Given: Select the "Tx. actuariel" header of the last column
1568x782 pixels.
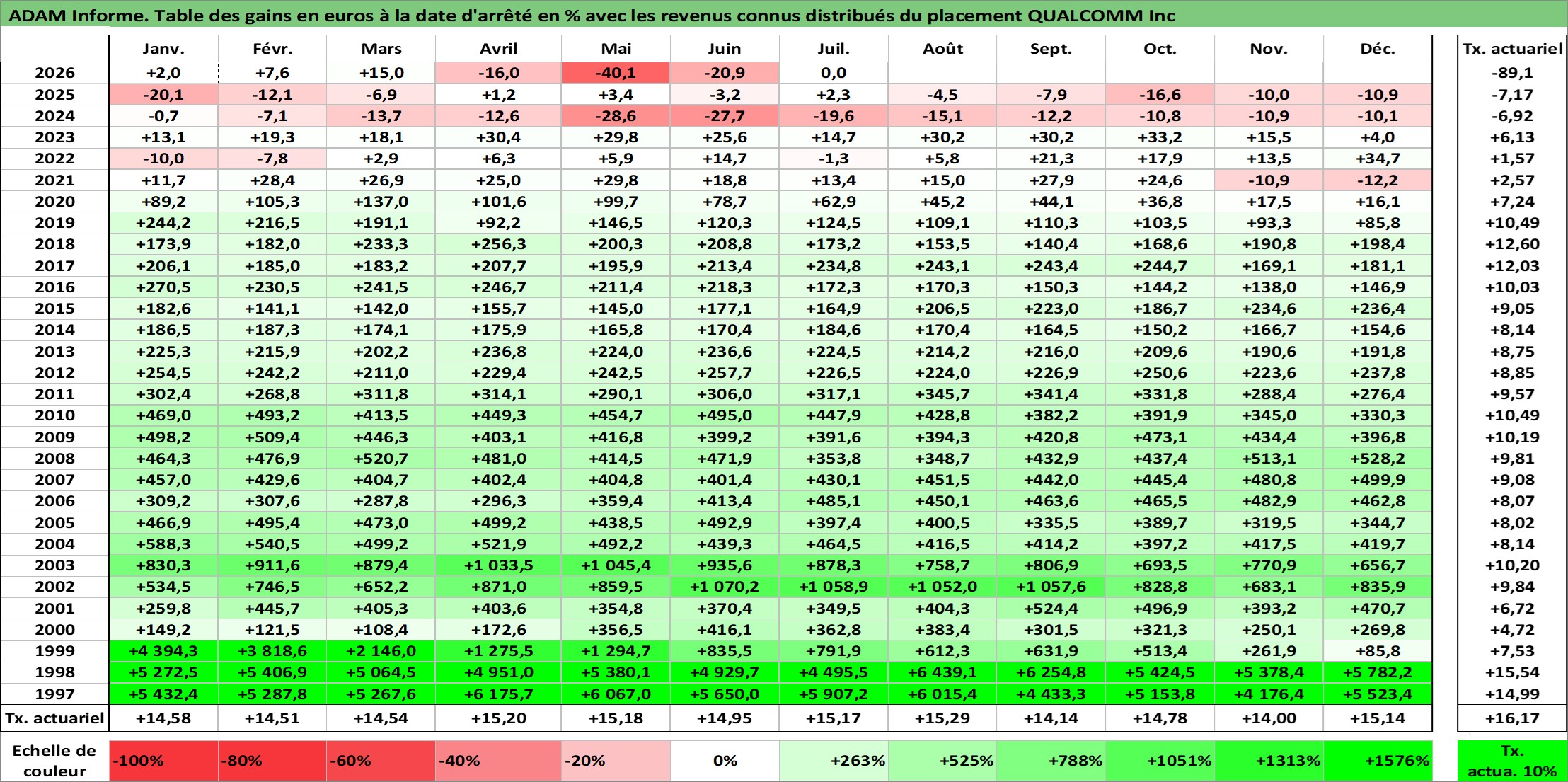Looking at the screenshot, I should (x=1512, y=49).
